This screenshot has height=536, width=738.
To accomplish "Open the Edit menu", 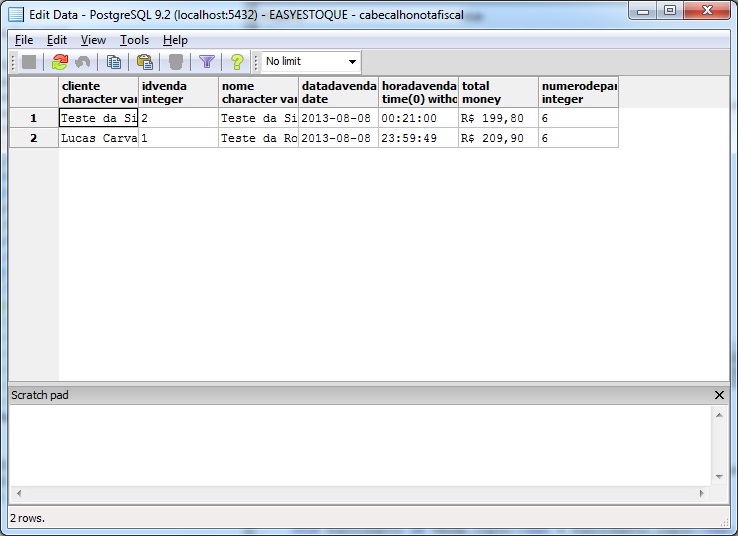I will pyautogui.click(x=57, y=40).
